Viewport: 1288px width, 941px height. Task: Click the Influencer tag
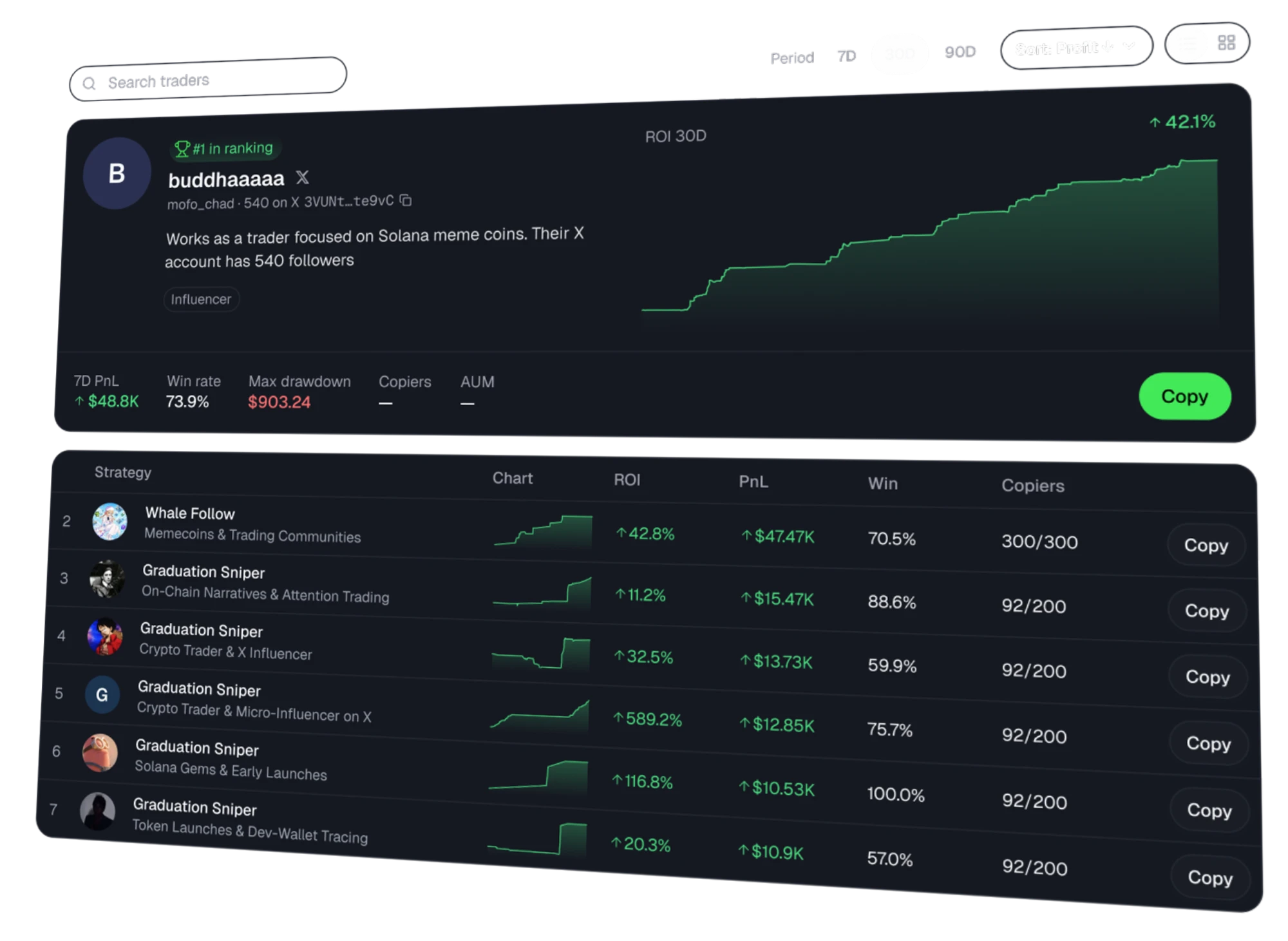tap(201, 299)
